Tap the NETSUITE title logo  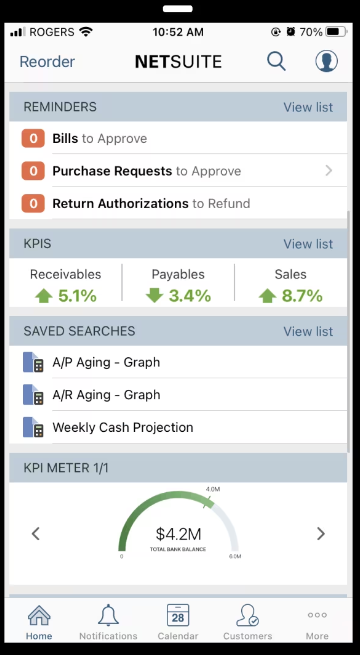point(178,62)
